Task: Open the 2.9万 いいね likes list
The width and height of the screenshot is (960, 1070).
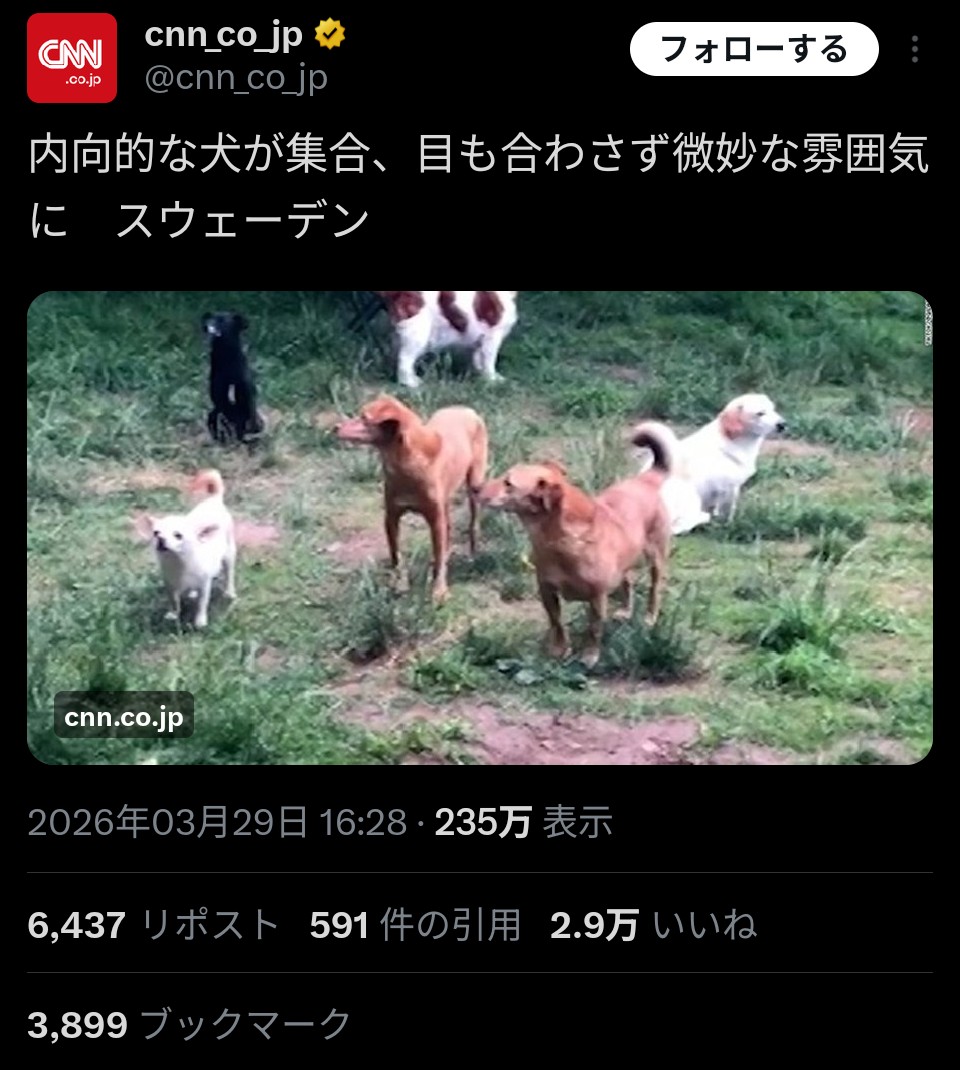Action: point(653,925)
